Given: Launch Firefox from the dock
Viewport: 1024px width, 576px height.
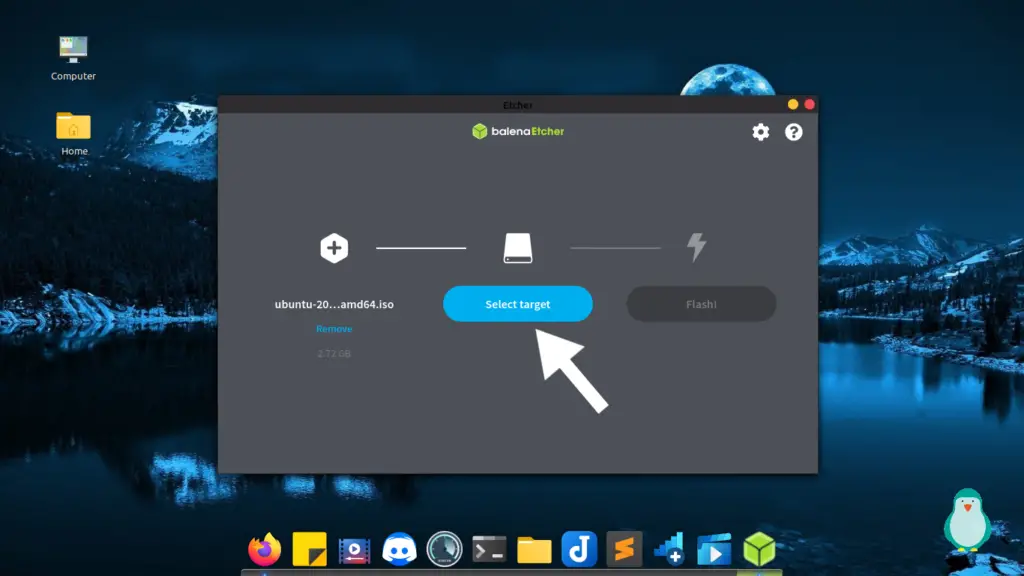Looking at the screenshot, I should coord(264,549).
